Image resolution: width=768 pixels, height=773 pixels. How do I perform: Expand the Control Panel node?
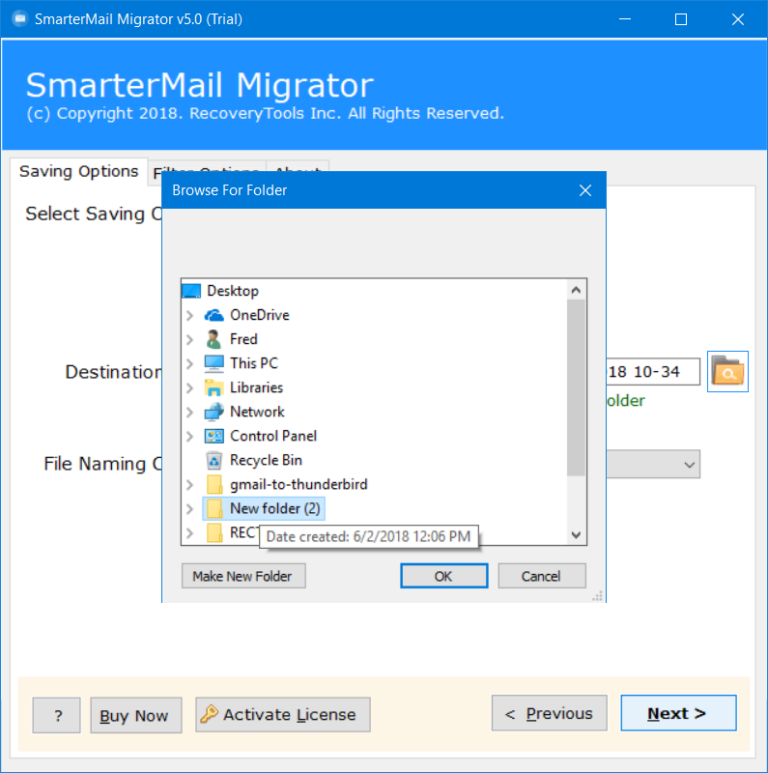point(190,436)
